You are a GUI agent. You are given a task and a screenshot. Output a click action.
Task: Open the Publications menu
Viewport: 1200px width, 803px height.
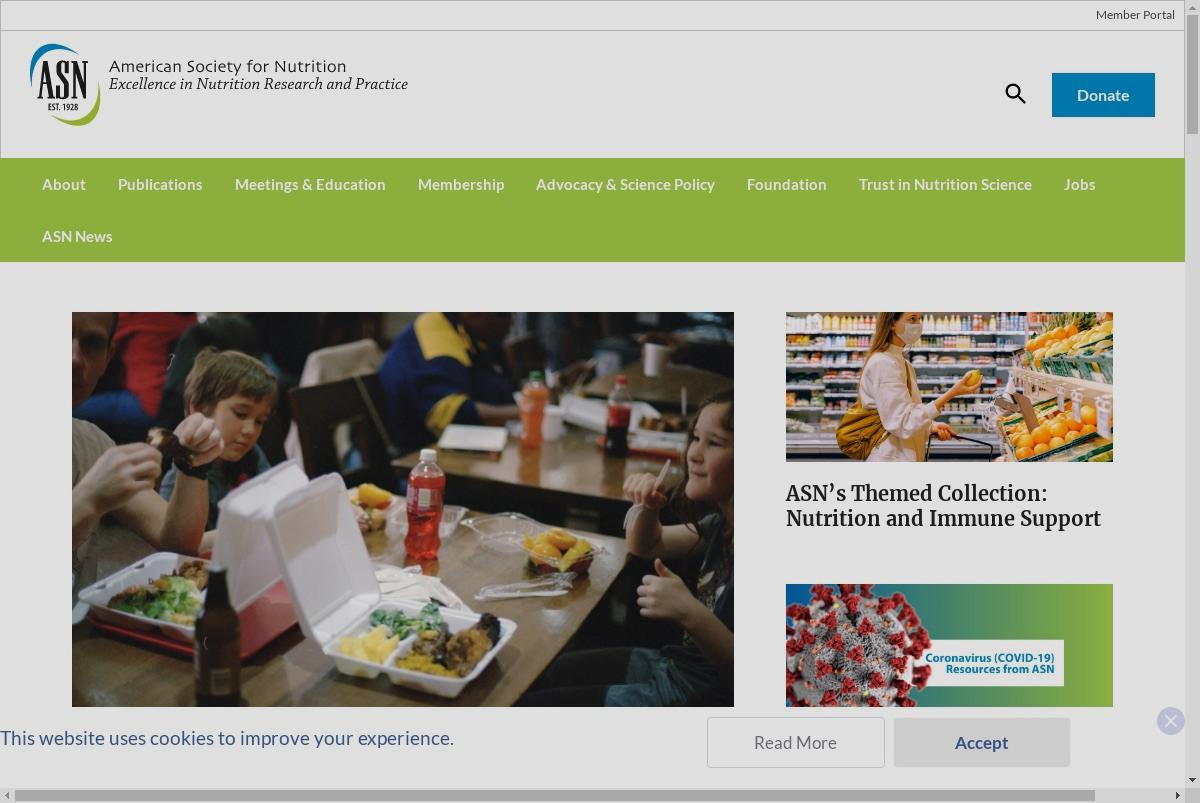click(160, 184)
